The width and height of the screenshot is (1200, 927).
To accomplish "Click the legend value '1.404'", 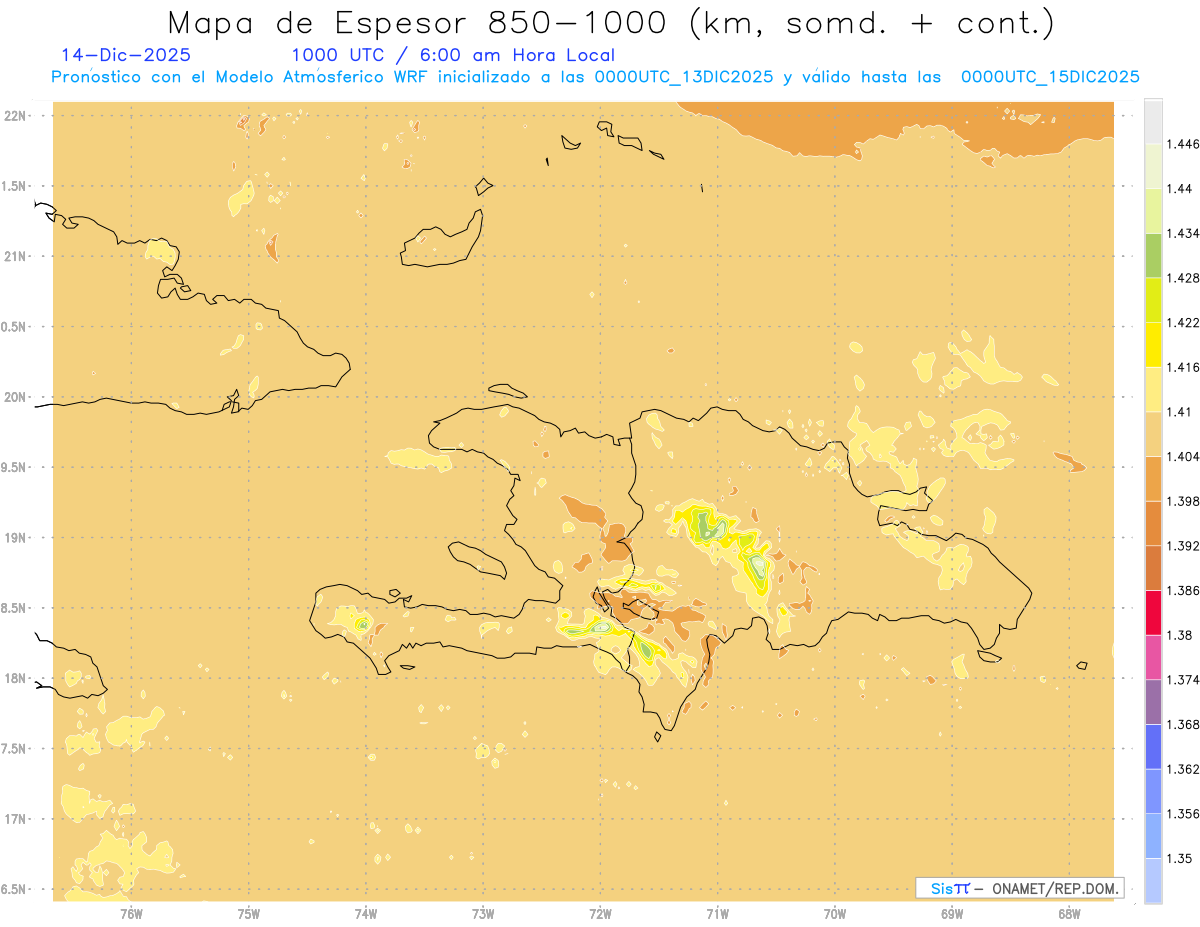I will click(1185, 456).
